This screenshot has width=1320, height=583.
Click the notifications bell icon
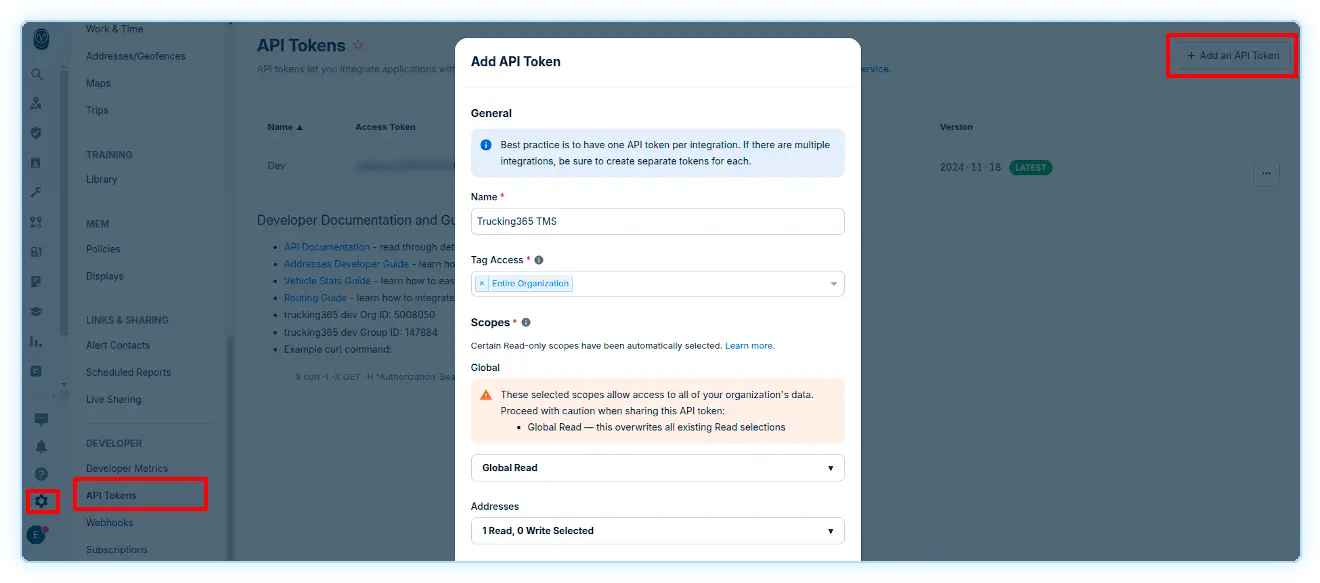tap(41, 447)
